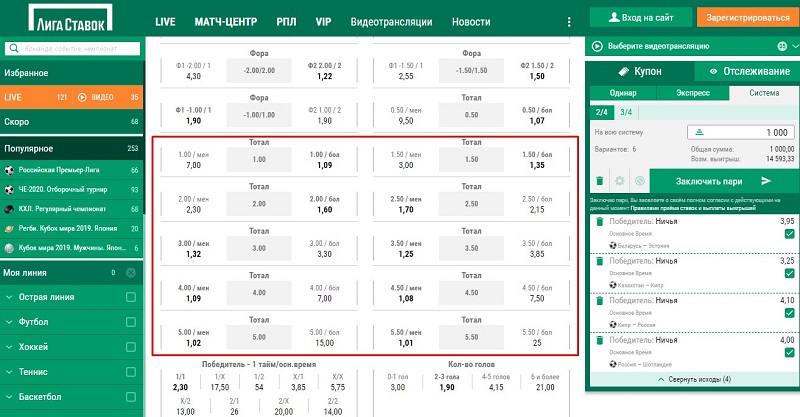The height and width of the screenshot is (417, 800).
Task: Open live ВИДЕО play icon
Action: click(x=84, y=97)
